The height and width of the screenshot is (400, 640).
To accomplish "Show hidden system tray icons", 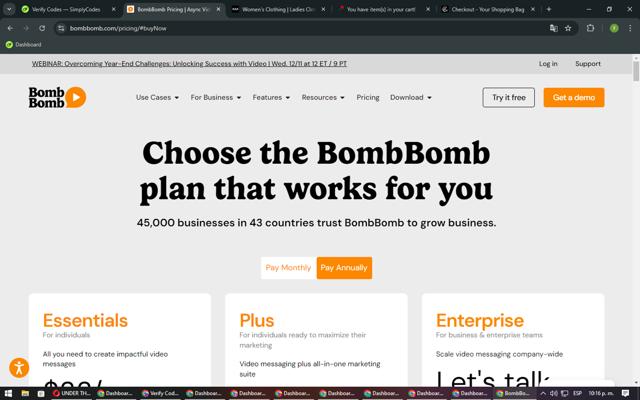I will pyautogui.click(x=543, y=393).
